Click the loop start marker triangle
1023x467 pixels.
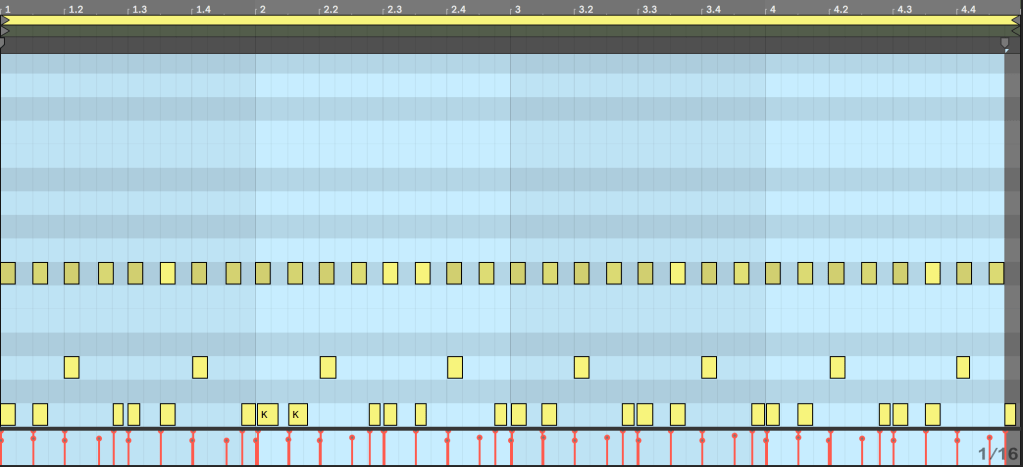[x=4, y=20]
